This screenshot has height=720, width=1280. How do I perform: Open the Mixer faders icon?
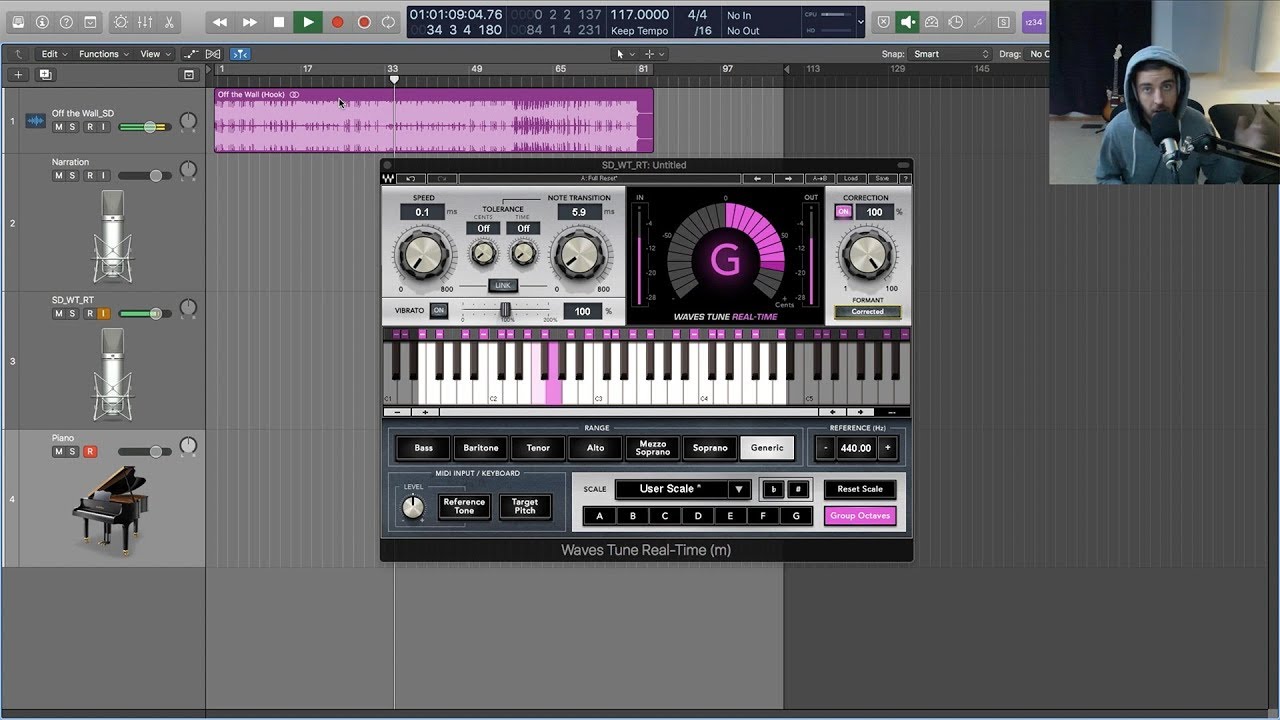144,22
